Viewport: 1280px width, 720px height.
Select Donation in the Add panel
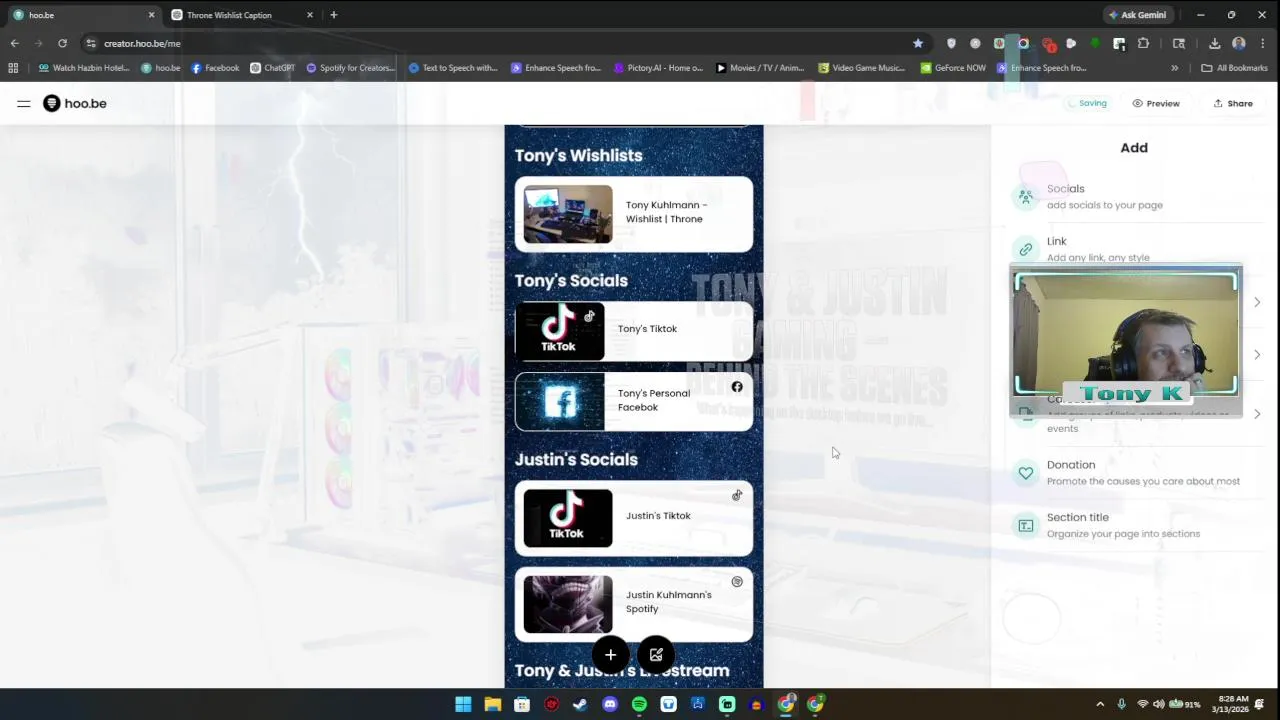(1134, 473)
